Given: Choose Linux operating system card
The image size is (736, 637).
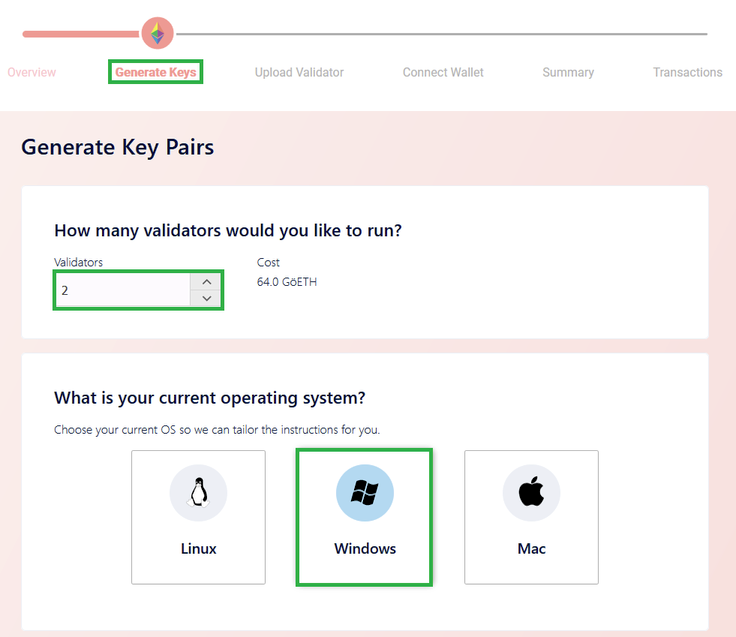Looking at the screenshot, I should [x=199, y=517].
